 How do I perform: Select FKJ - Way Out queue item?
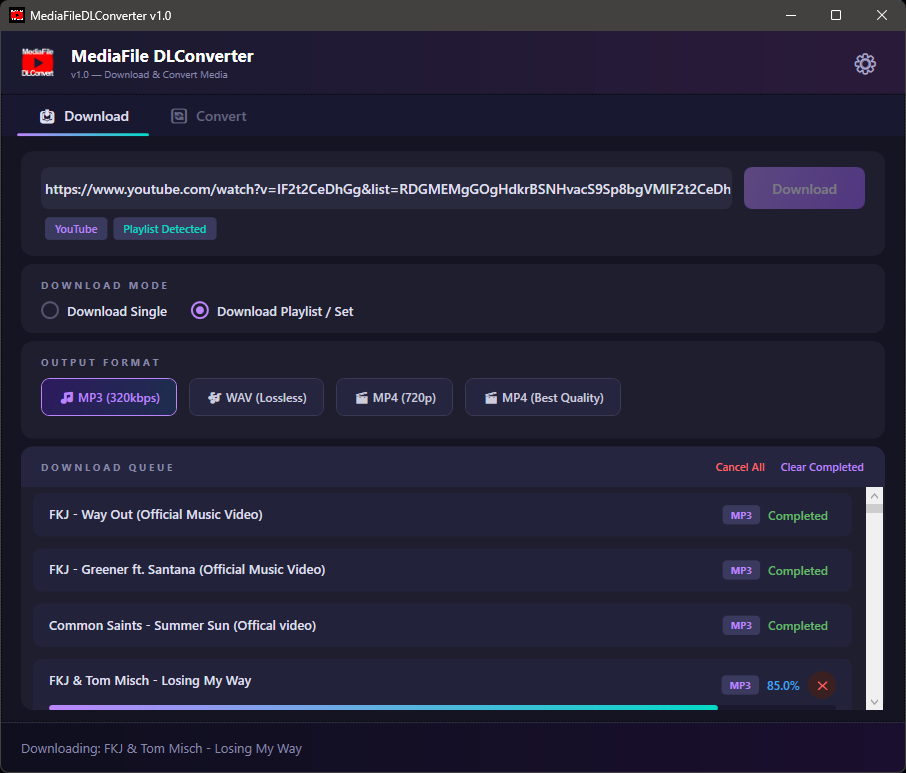pyautogui.click(x=443, y=515)
